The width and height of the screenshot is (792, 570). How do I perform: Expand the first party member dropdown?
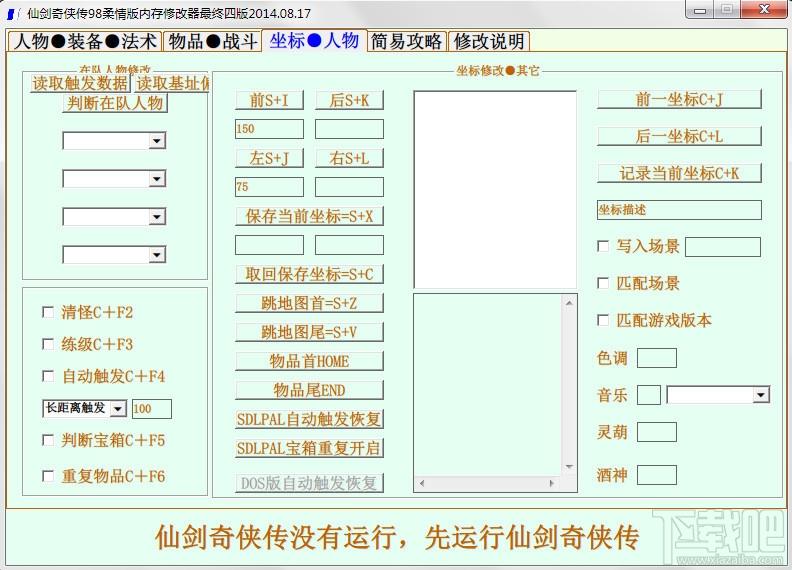coord(157,140)
